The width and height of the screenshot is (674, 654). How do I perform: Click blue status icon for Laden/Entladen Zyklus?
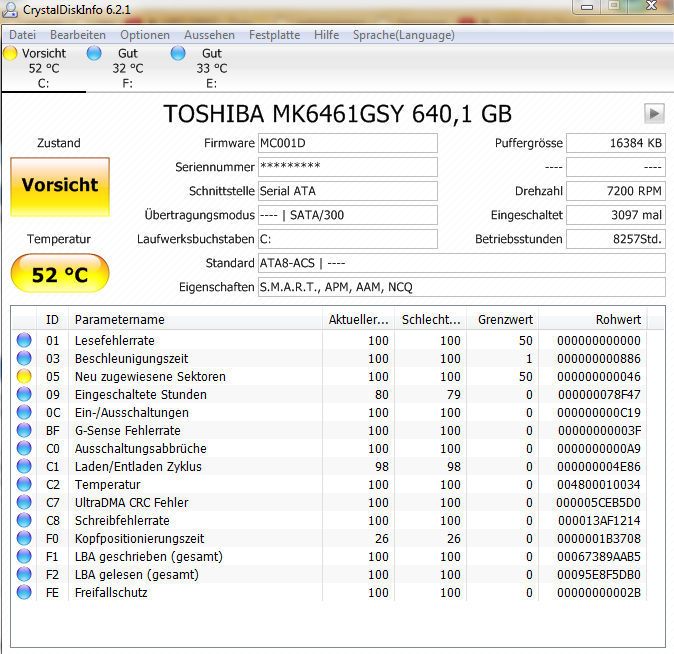[x=24, y=467]
